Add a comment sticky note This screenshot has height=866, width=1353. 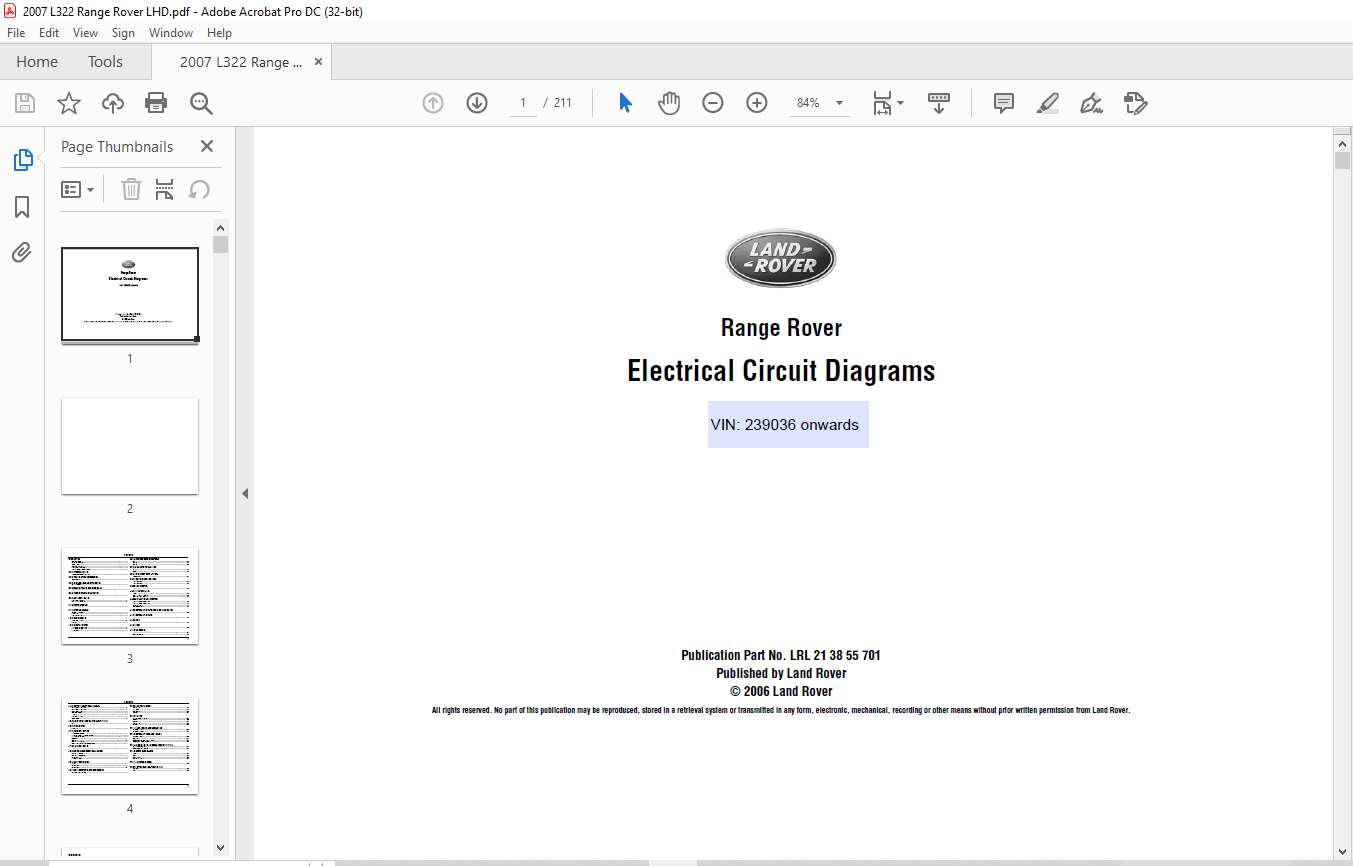(x=1004, y=103)
